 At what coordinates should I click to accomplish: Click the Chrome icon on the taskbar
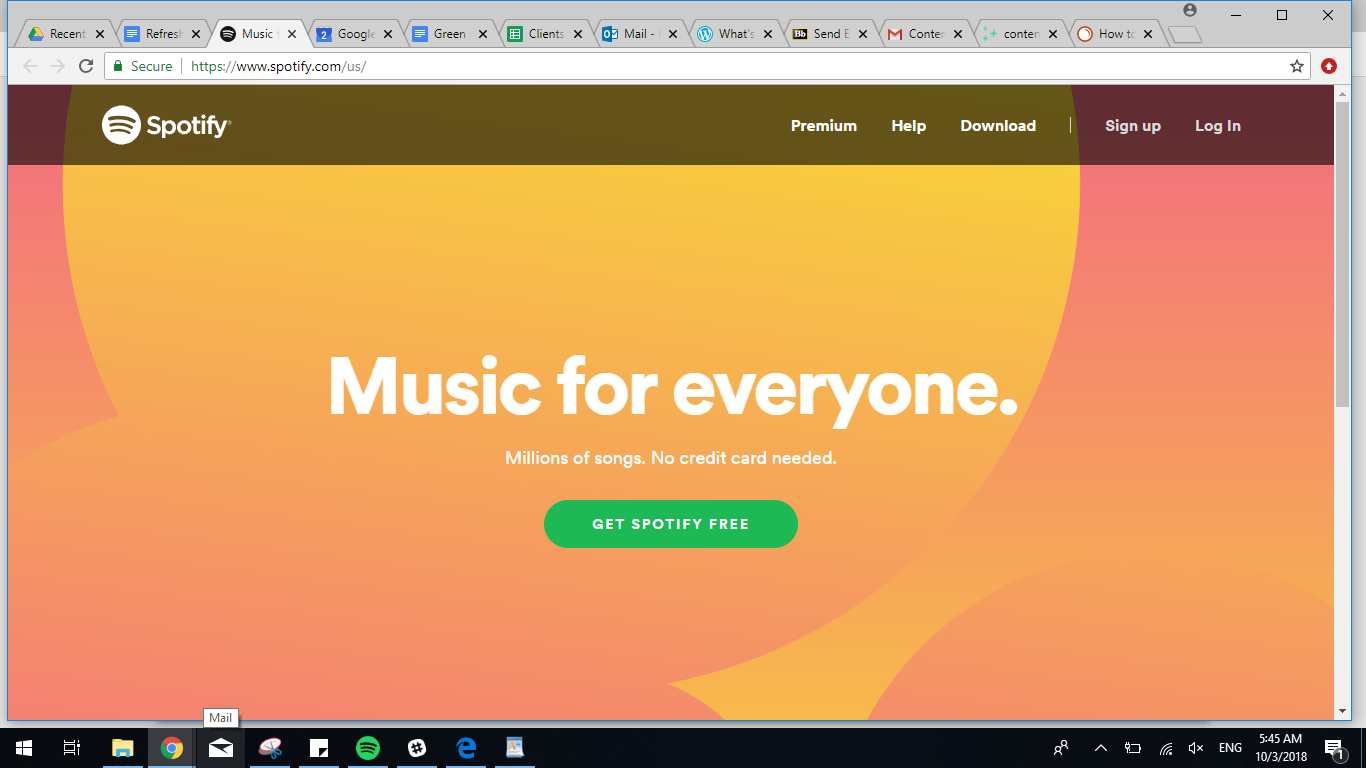[172, 748]
